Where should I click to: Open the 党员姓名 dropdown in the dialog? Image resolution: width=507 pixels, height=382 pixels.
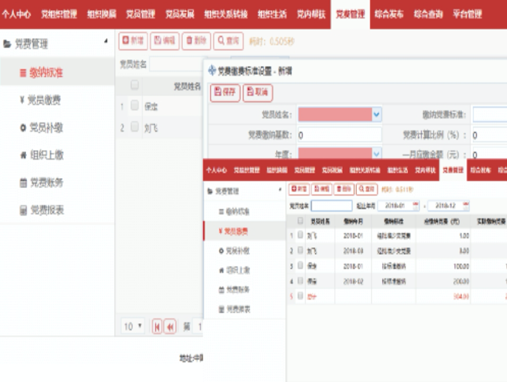[377, 115]
